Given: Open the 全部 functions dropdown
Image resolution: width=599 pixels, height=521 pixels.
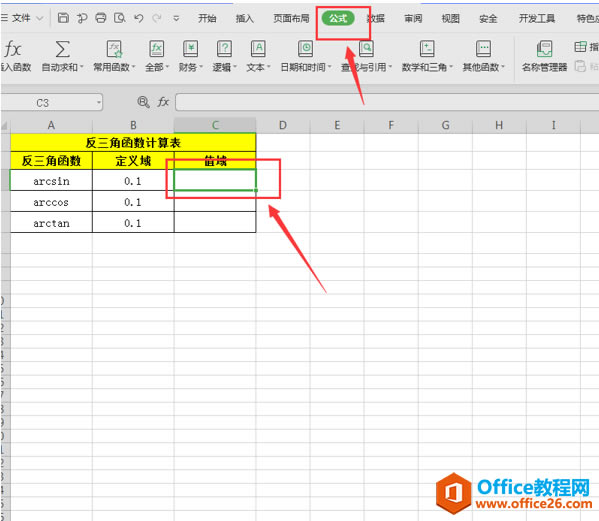Looking at the screenshot, I should click(x=157, y=56).
